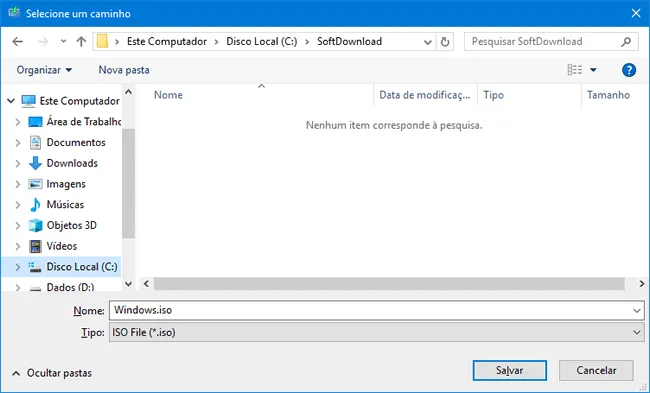
Task: Click the Salvar button
Action: (x=509, y=370)
